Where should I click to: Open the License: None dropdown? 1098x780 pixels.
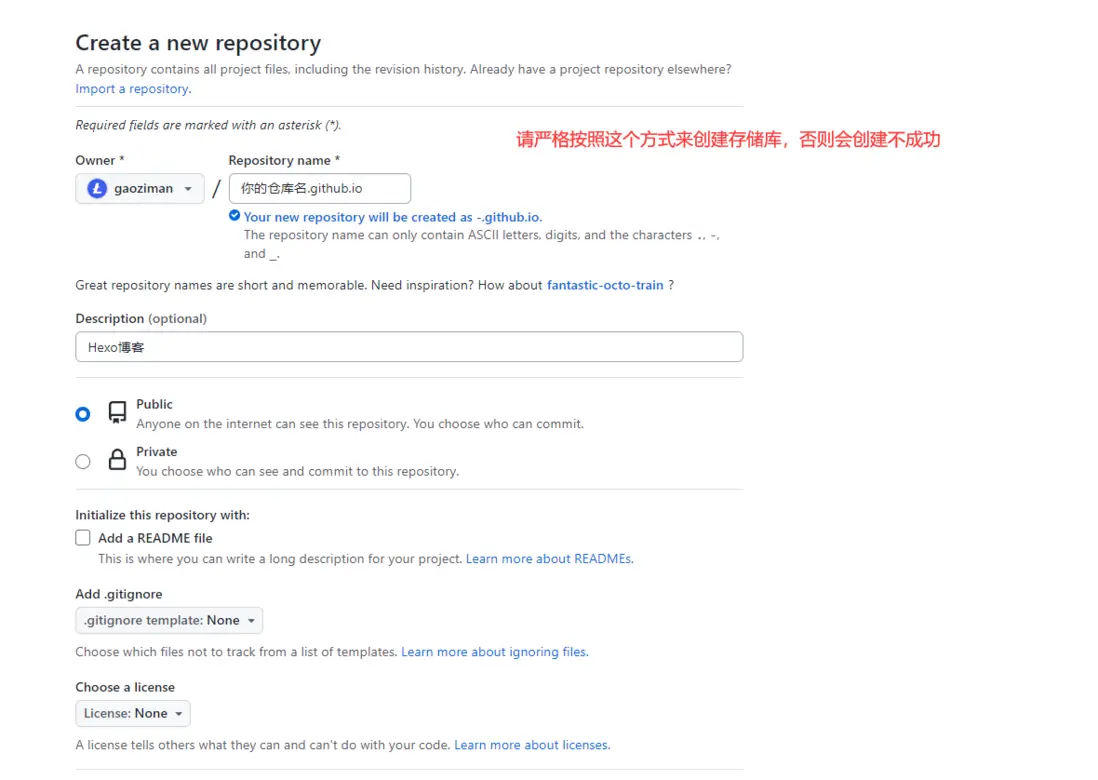(133, 713)
